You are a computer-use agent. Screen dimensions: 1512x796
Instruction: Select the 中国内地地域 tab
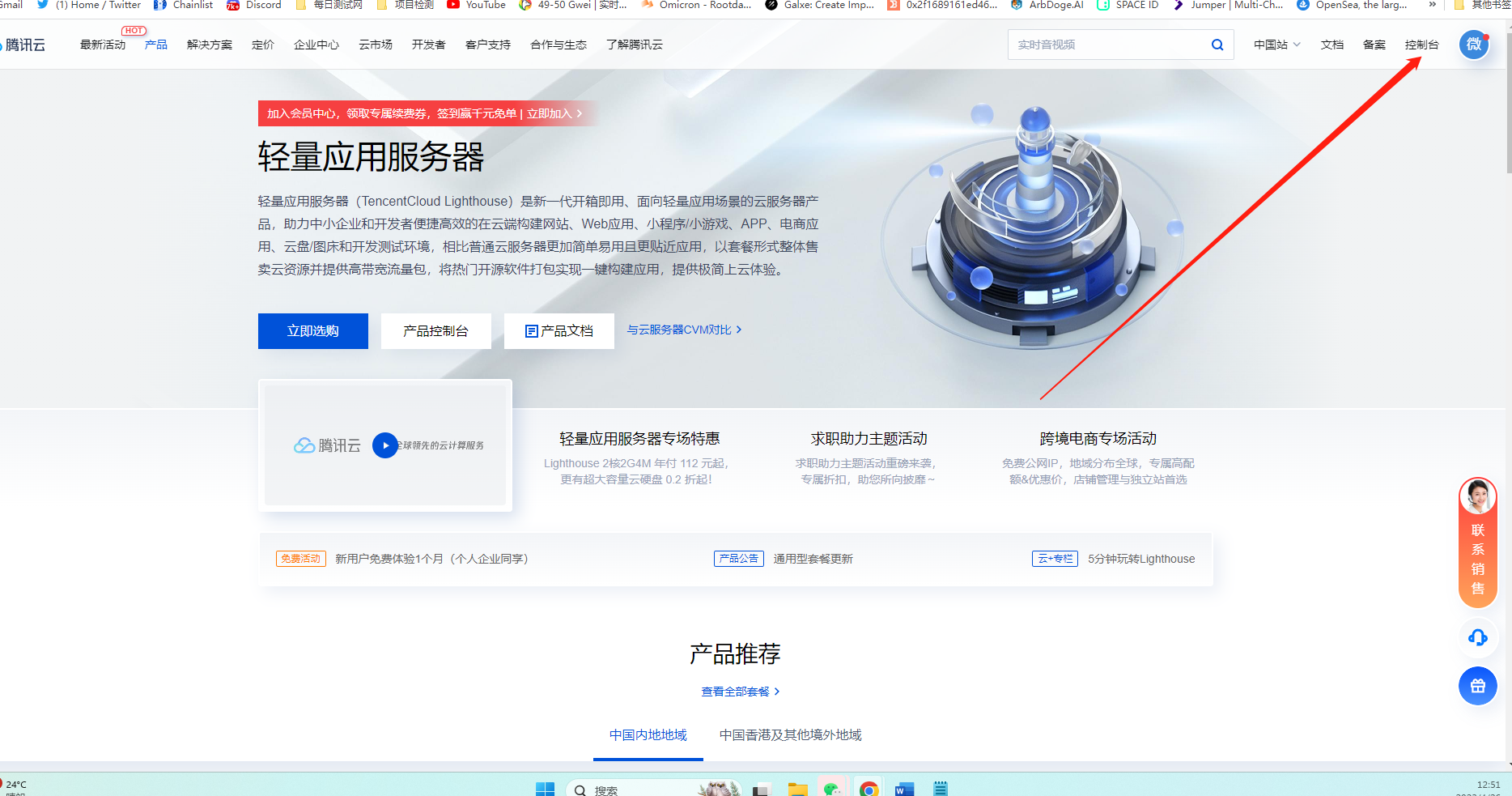[648, 735]
